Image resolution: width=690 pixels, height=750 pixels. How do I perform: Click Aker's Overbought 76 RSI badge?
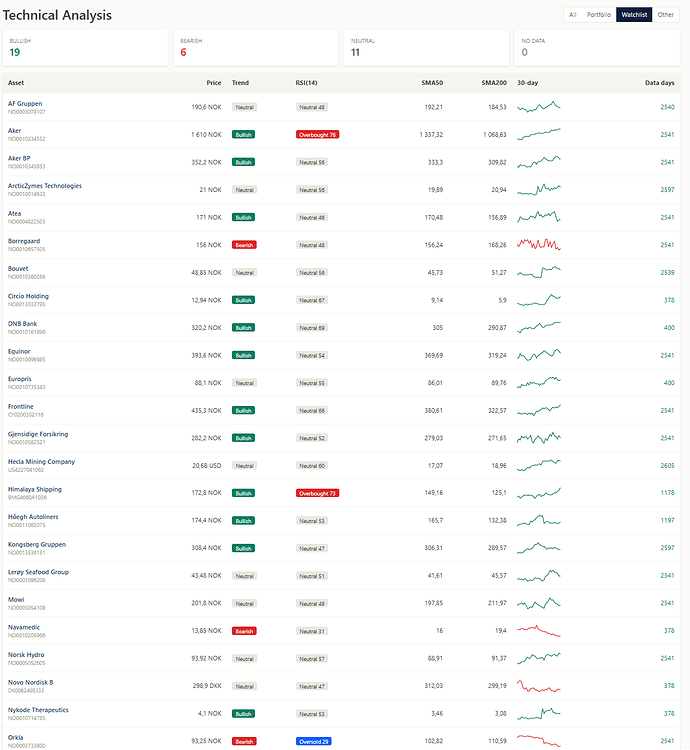coord(318,135)
